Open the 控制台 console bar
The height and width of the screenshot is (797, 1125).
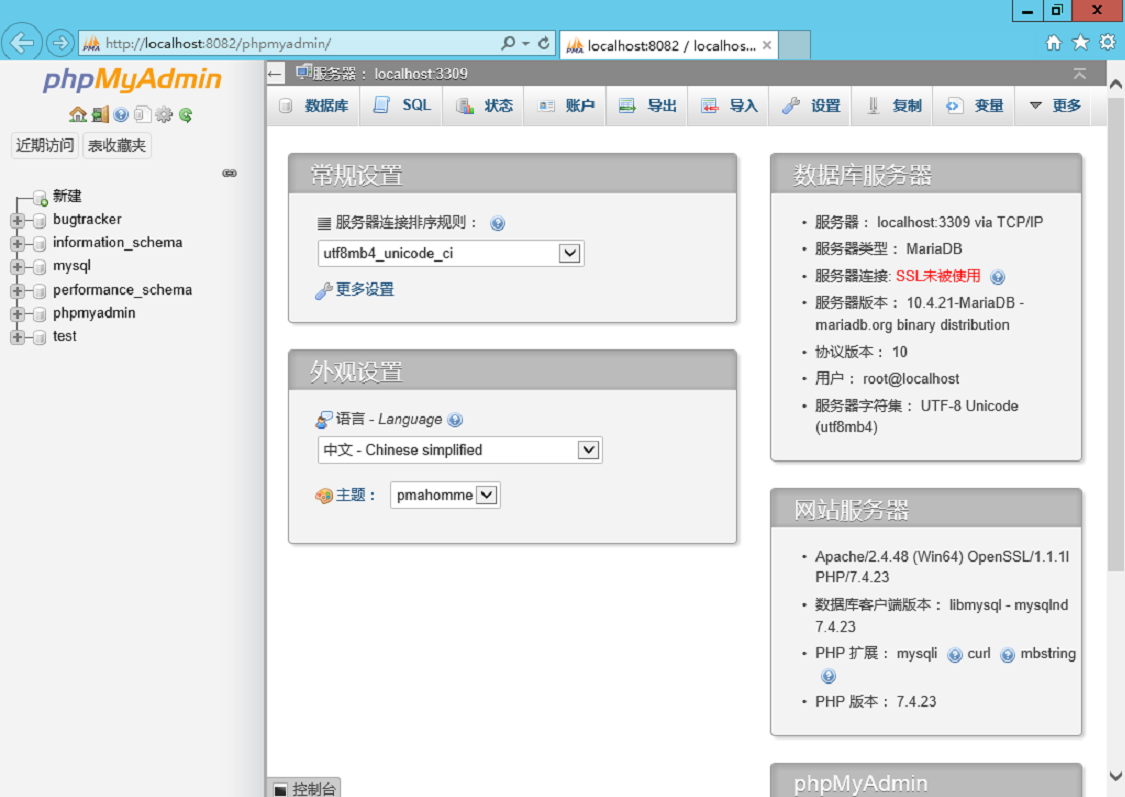click(304, 788)
